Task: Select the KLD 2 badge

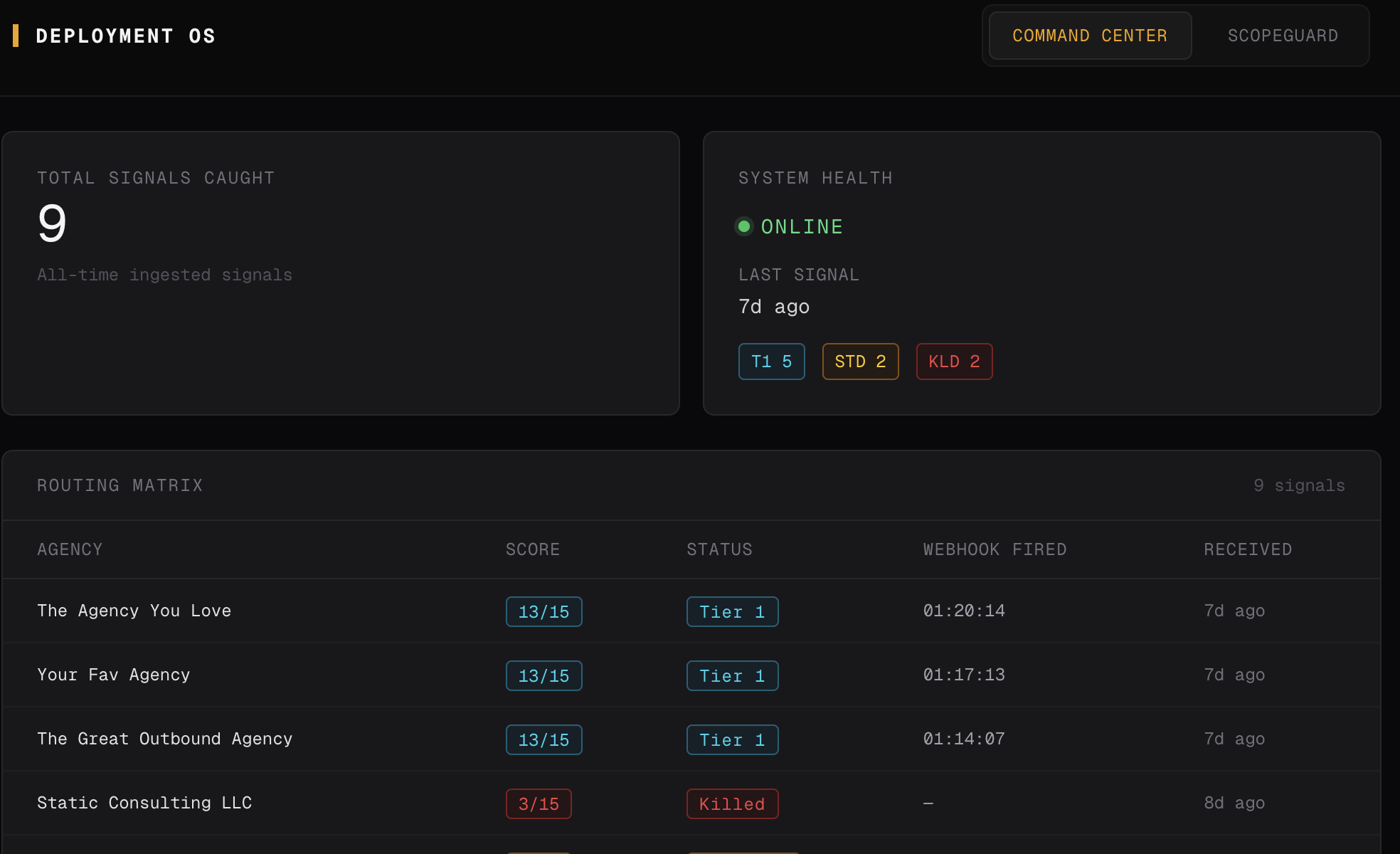Action: click(954, 362)
